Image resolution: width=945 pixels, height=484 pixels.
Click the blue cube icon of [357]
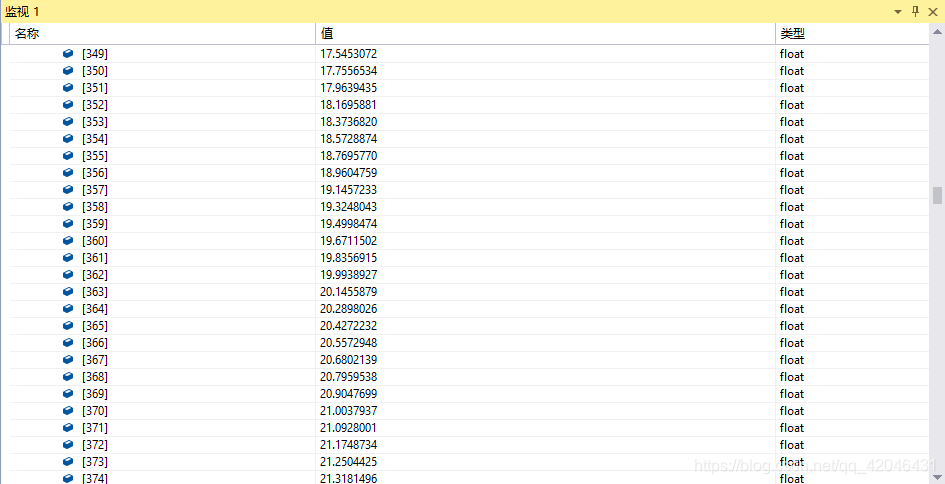tap(68, 189)
